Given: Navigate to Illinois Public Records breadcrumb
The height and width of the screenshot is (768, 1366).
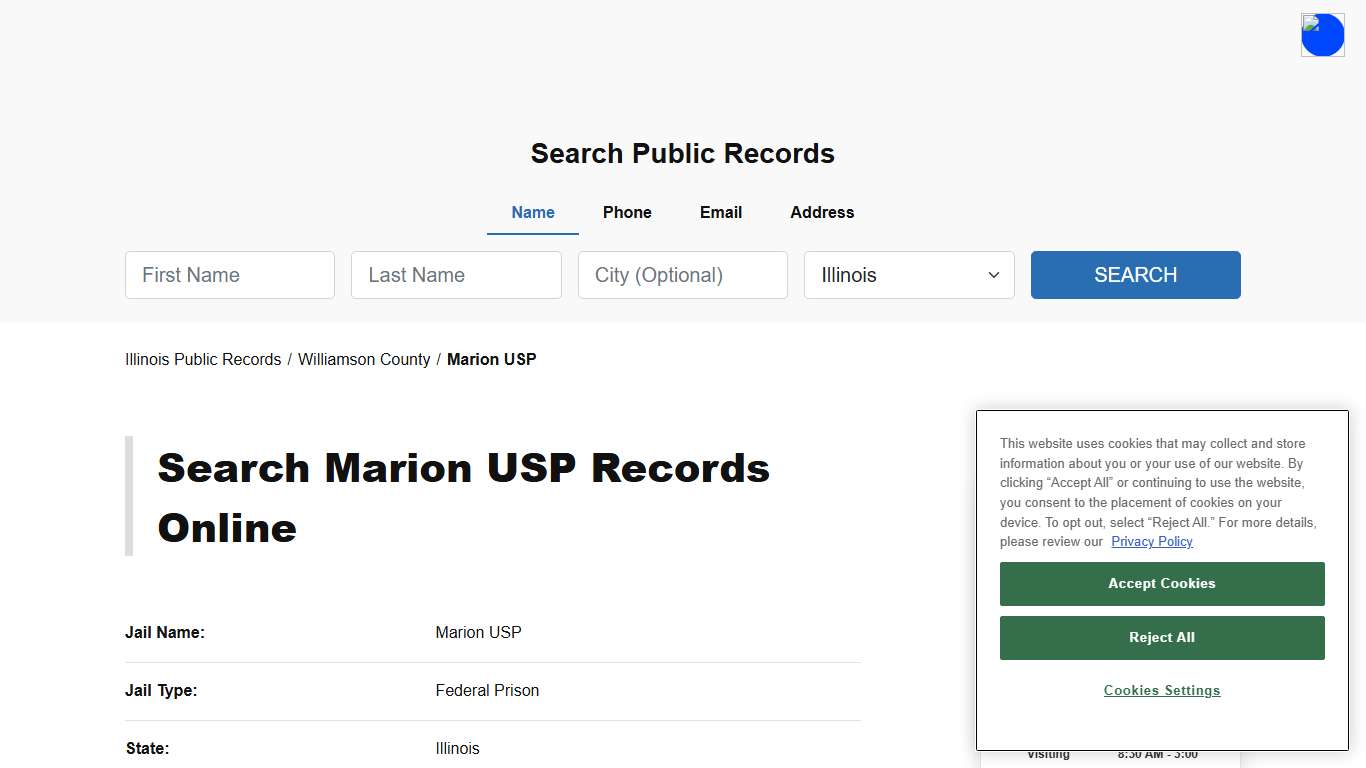Looking at the screenshot, I should click(203, 359).
